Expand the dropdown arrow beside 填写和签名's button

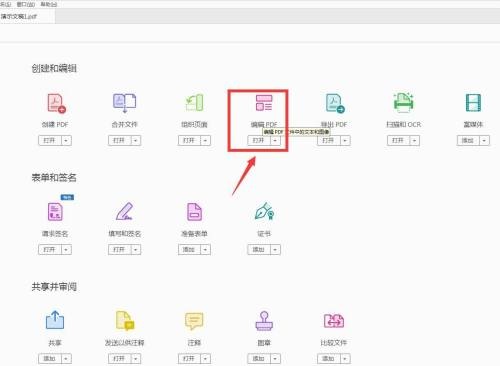point(136,249)
